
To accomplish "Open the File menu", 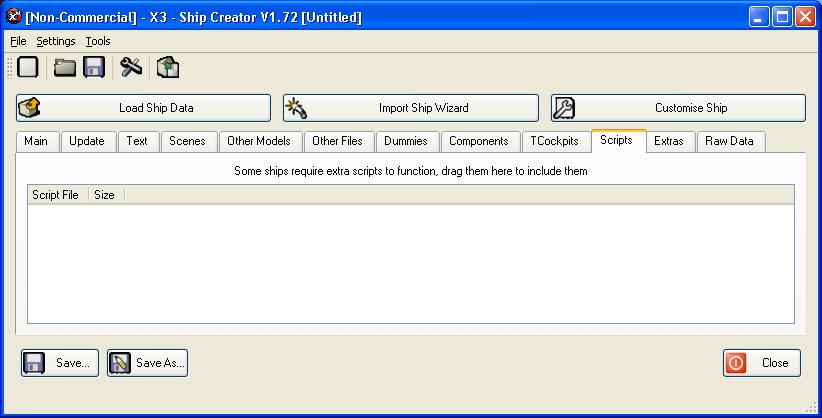I will [18, 41].
